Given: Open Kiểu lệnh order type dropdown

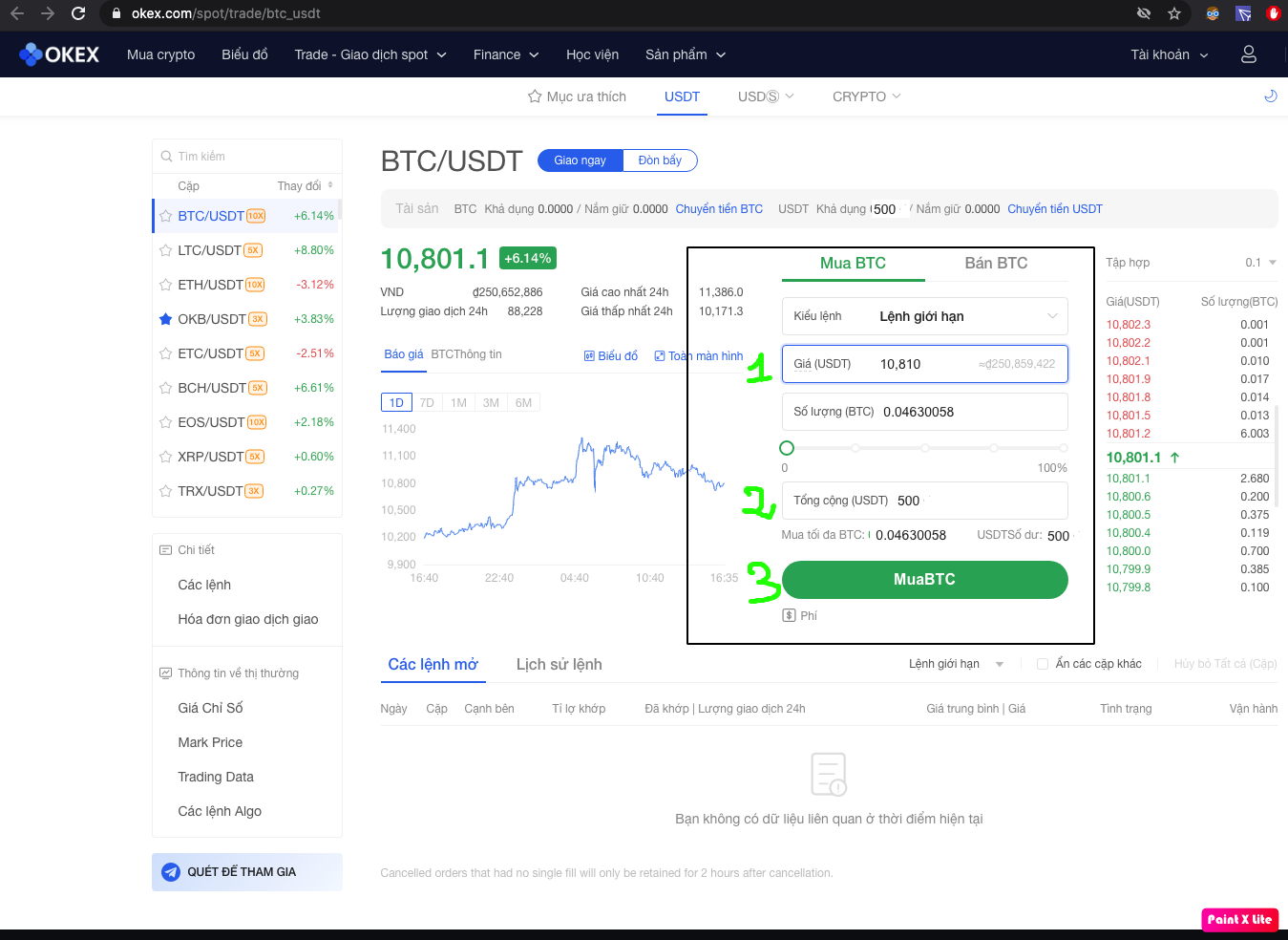Looking at the screenshot, I should coord(924,316).
